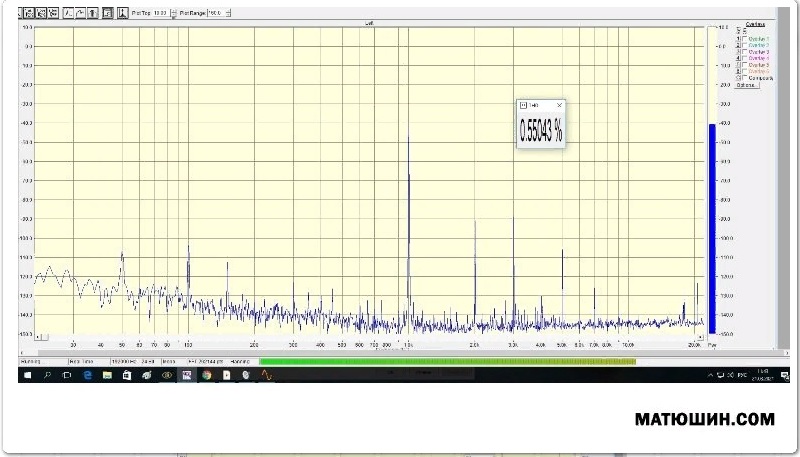This screenshot has height=457, width=800.
Task: Open File Explorer from the taskbar
Action: (x=107, y=375)
